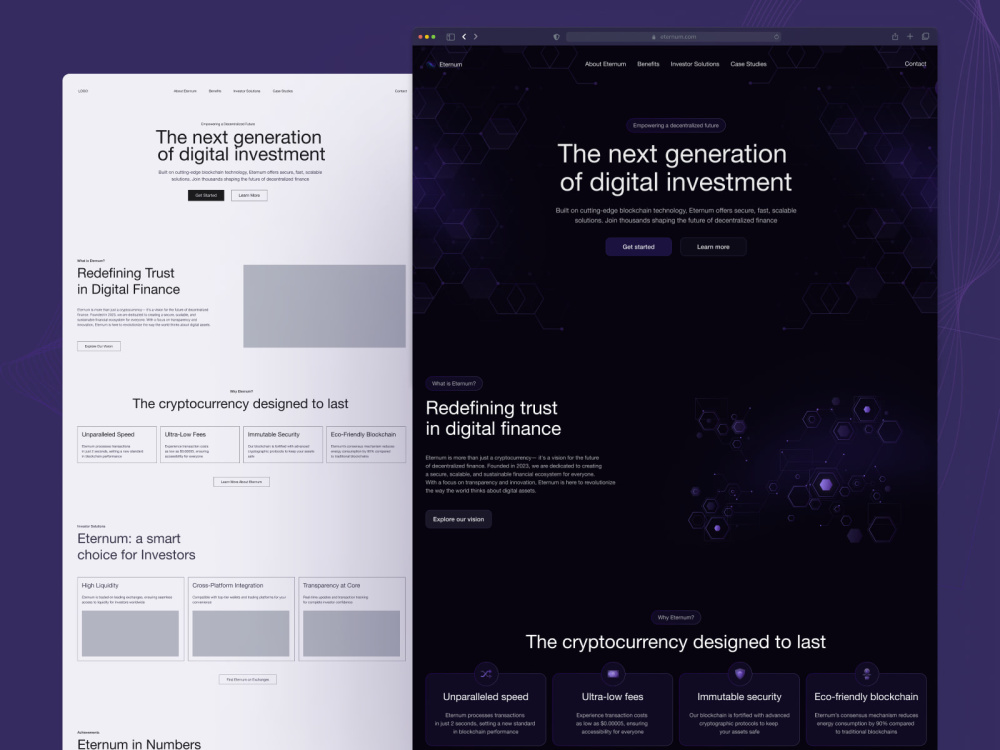This screenshot has width=1000, height=750.
Task: Select the Eco-friendly blockchain card heading
Action: tap(866, 697)
